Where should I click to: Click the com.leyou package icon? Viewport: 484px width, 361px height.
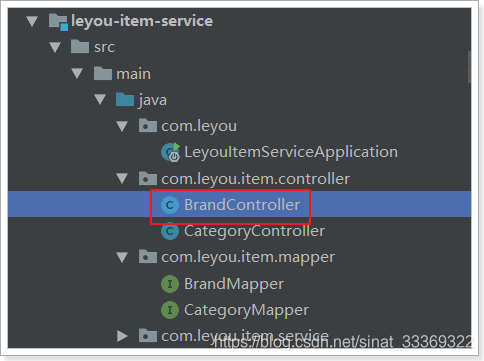148,126
